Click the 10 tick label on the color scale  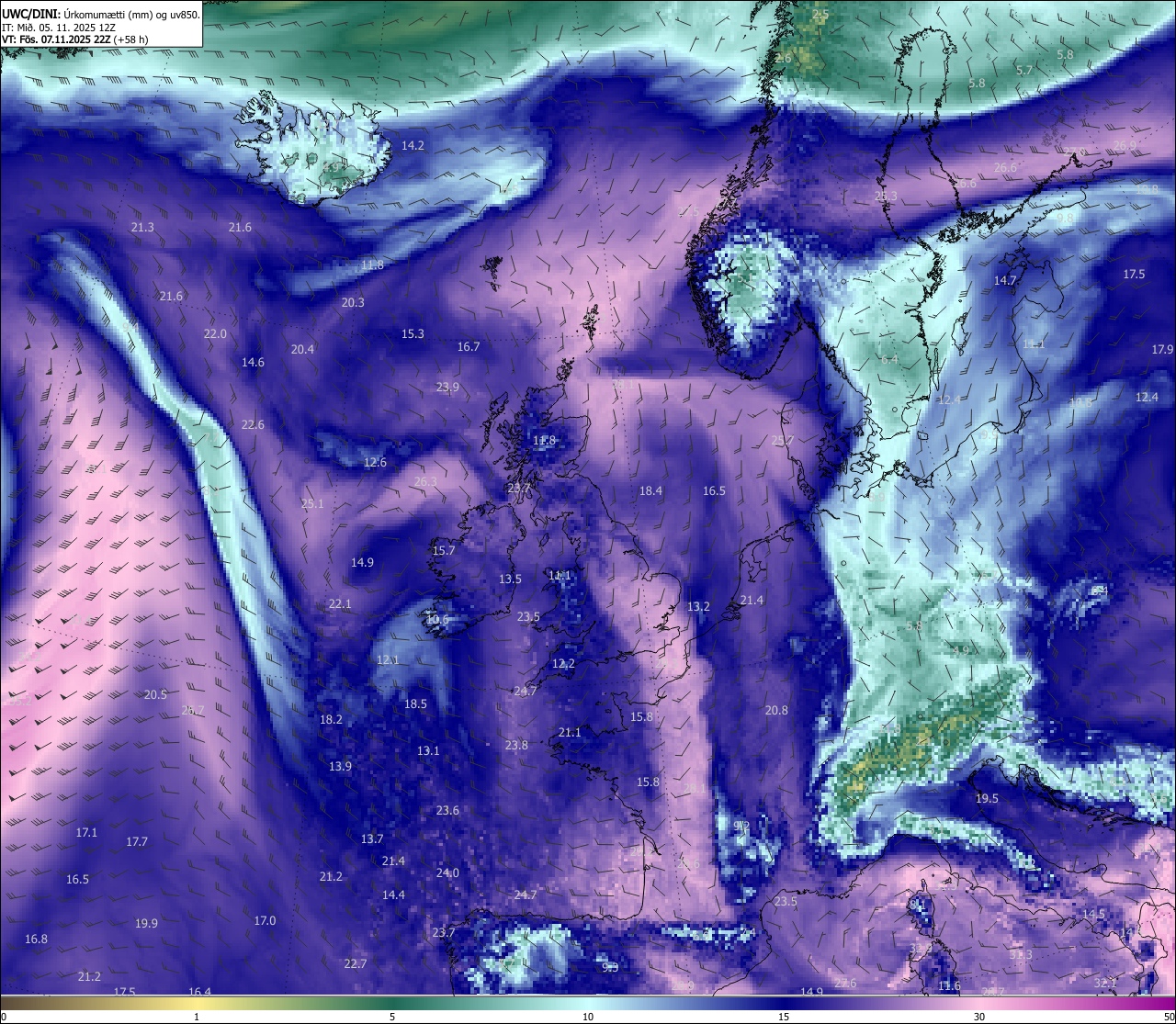pyautogui.click(x=588, y=1017)
